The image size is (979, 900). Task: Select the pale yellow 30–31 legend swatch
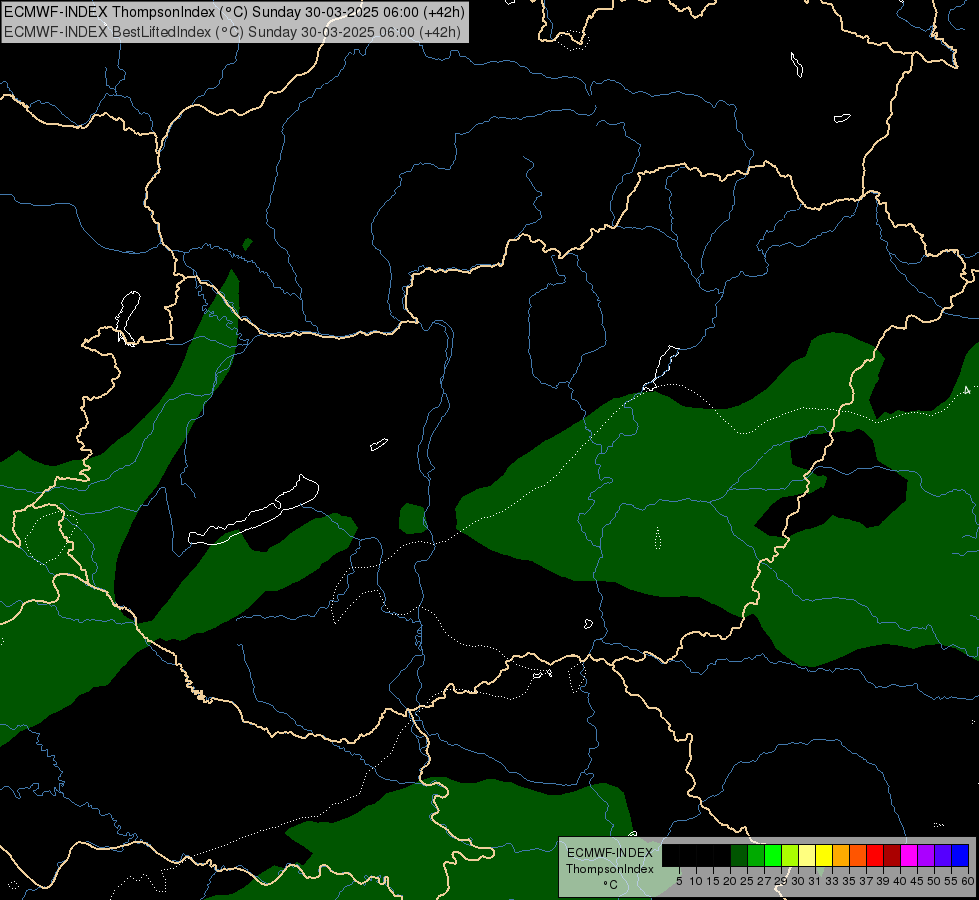click(x=807, y=855)
